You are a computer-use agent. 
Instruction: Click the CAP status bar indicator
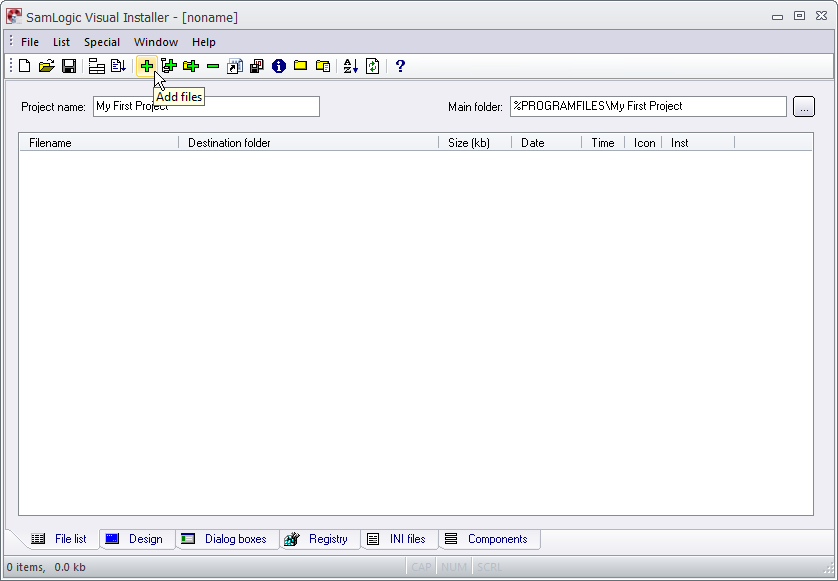coord(421,567)
